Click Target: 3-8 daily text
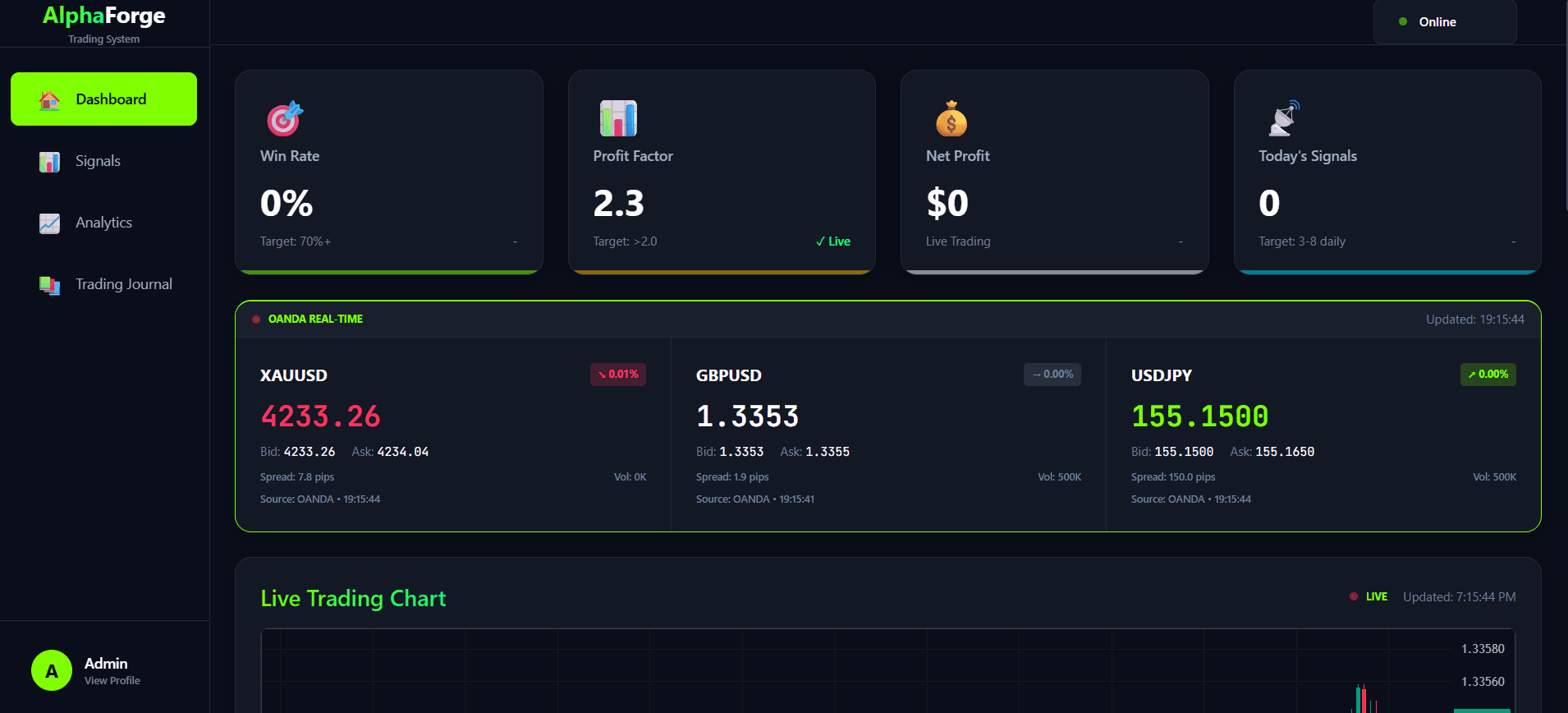This screenshot has height=713, width=1568. [1302, 241]
